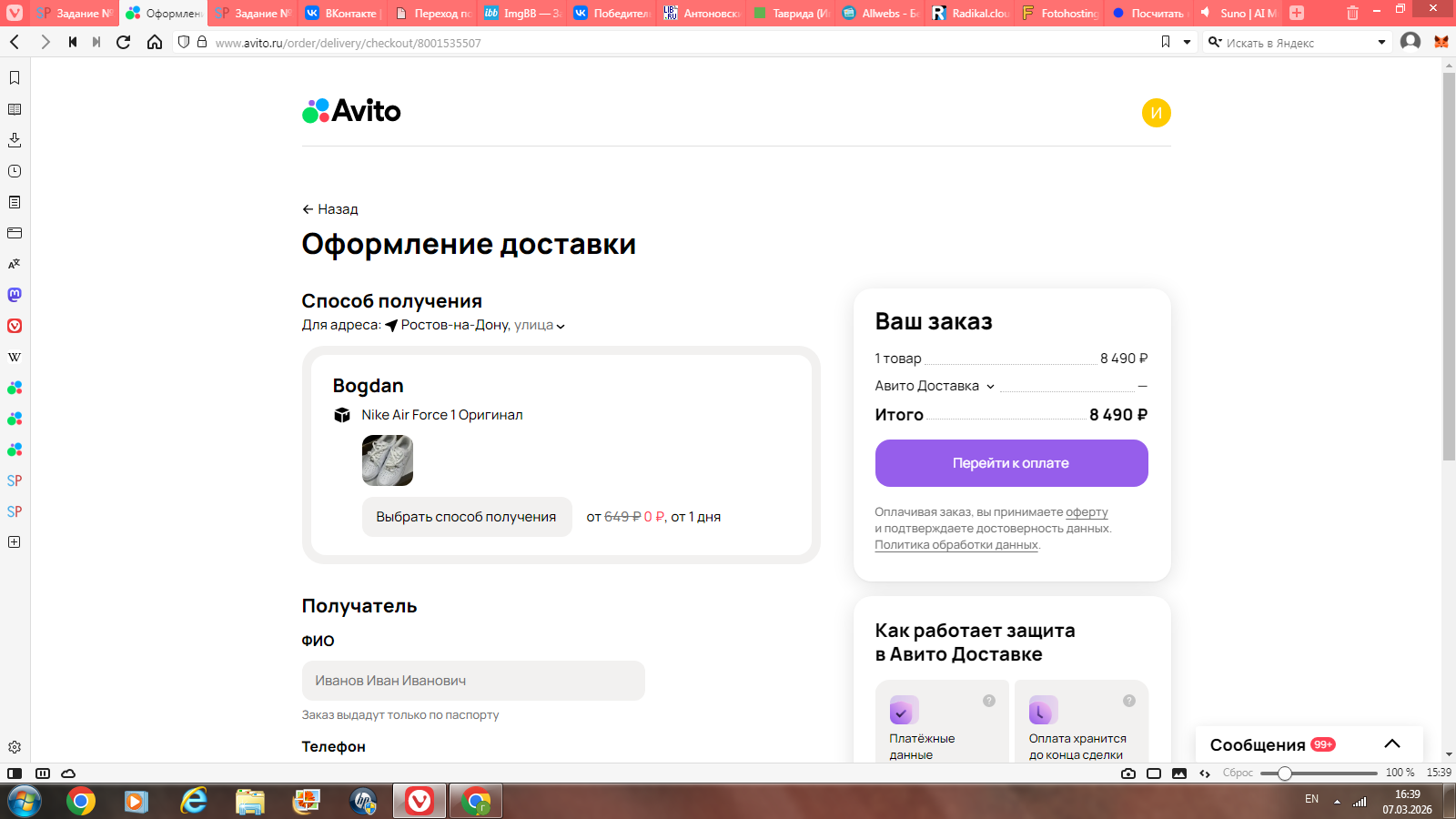The height and width of the screenshot is (819, 1456).
Task: Go to the browser home page
Action: coord(155,42)
